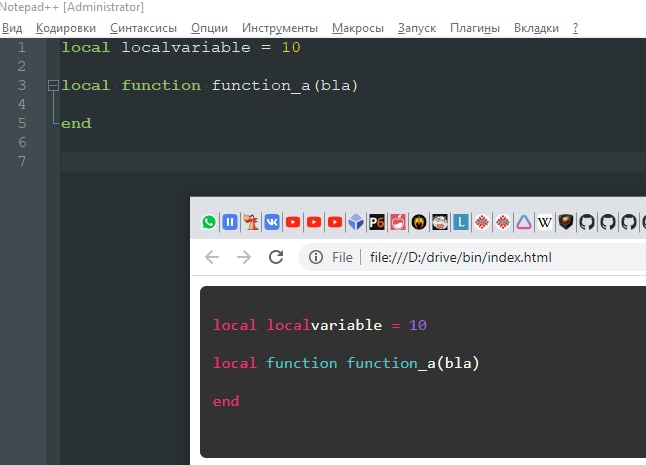Open the YouTube tab beside the blue cube tab
Screen dimensions: 646x465
tap(335, 222)
